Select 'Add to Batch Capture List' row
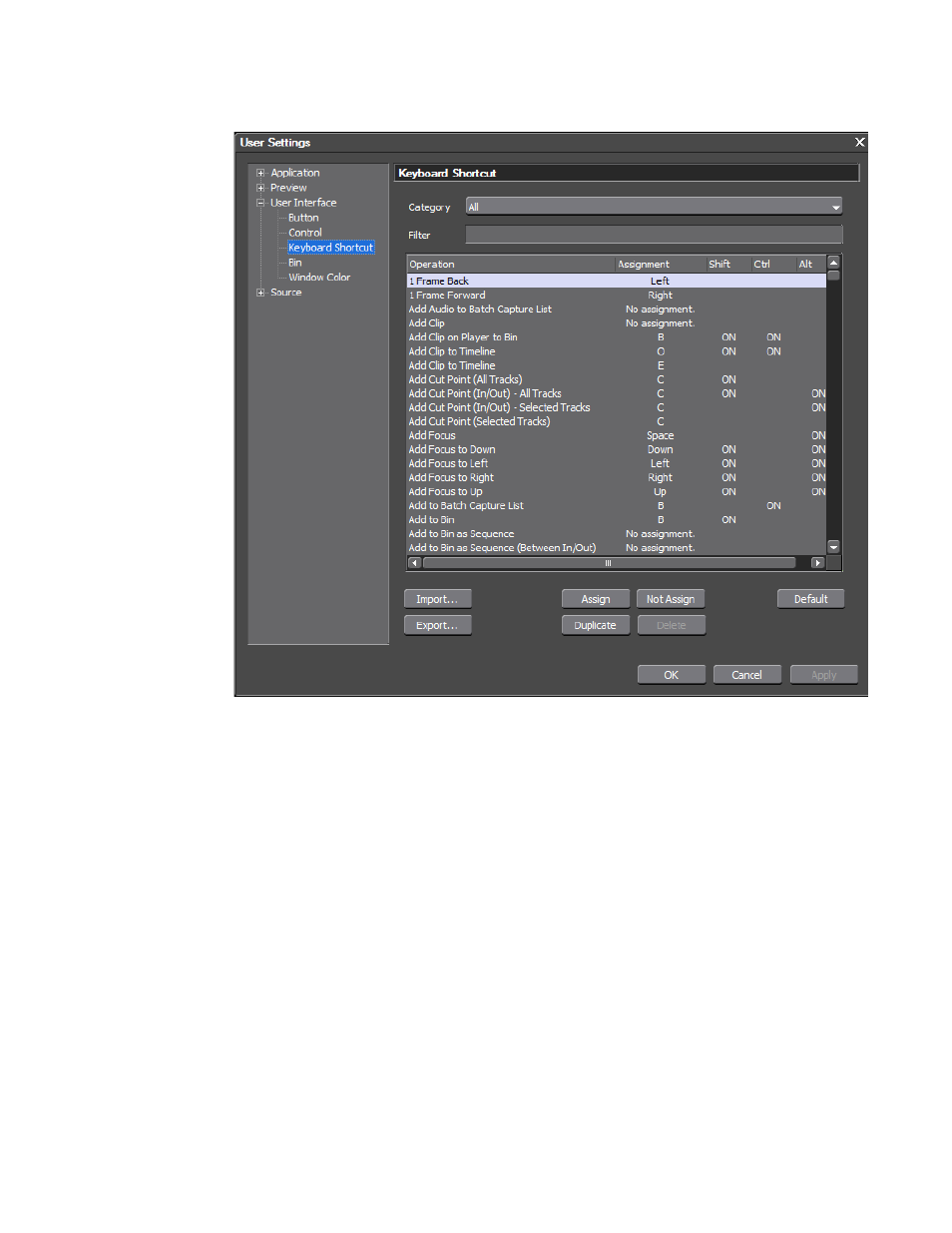This screenshot has width=952, height=1233. pyautogui.click(x=617, y=505)
